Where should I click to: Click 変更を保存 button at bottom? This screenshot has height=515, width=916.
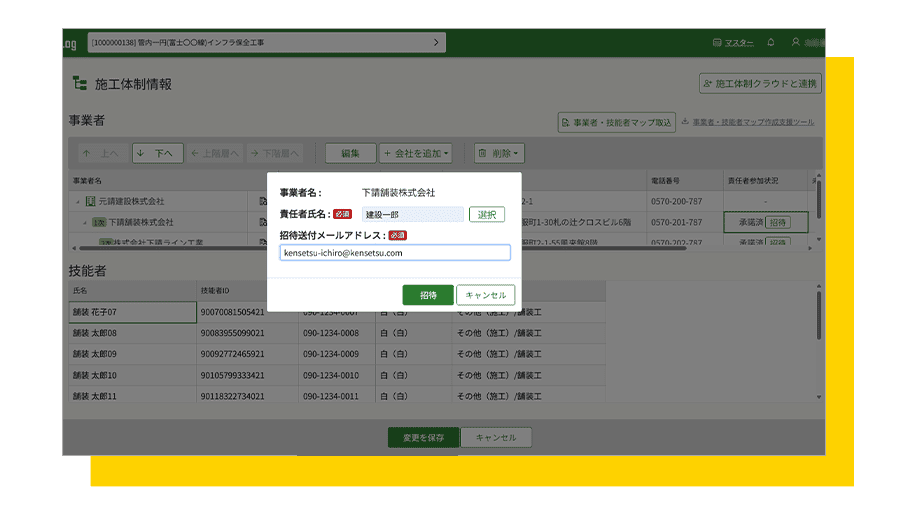(423, 437)
